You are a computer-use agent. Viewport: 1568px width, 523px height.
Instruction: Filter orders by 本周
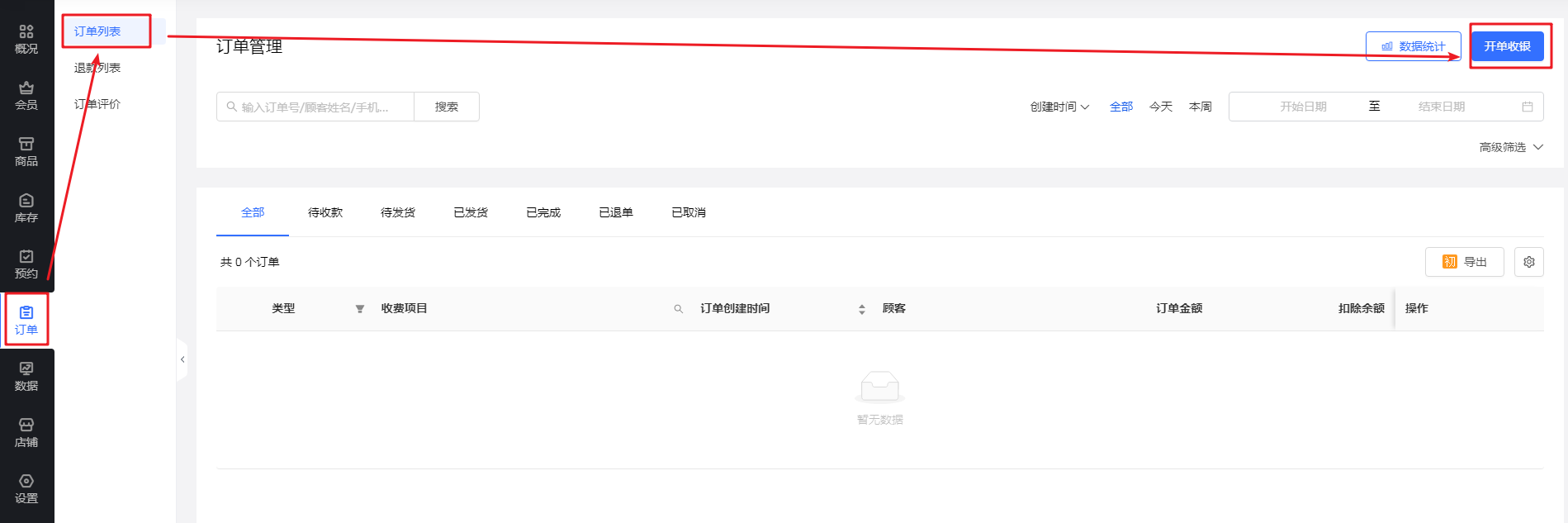(x=1201, y=107)
